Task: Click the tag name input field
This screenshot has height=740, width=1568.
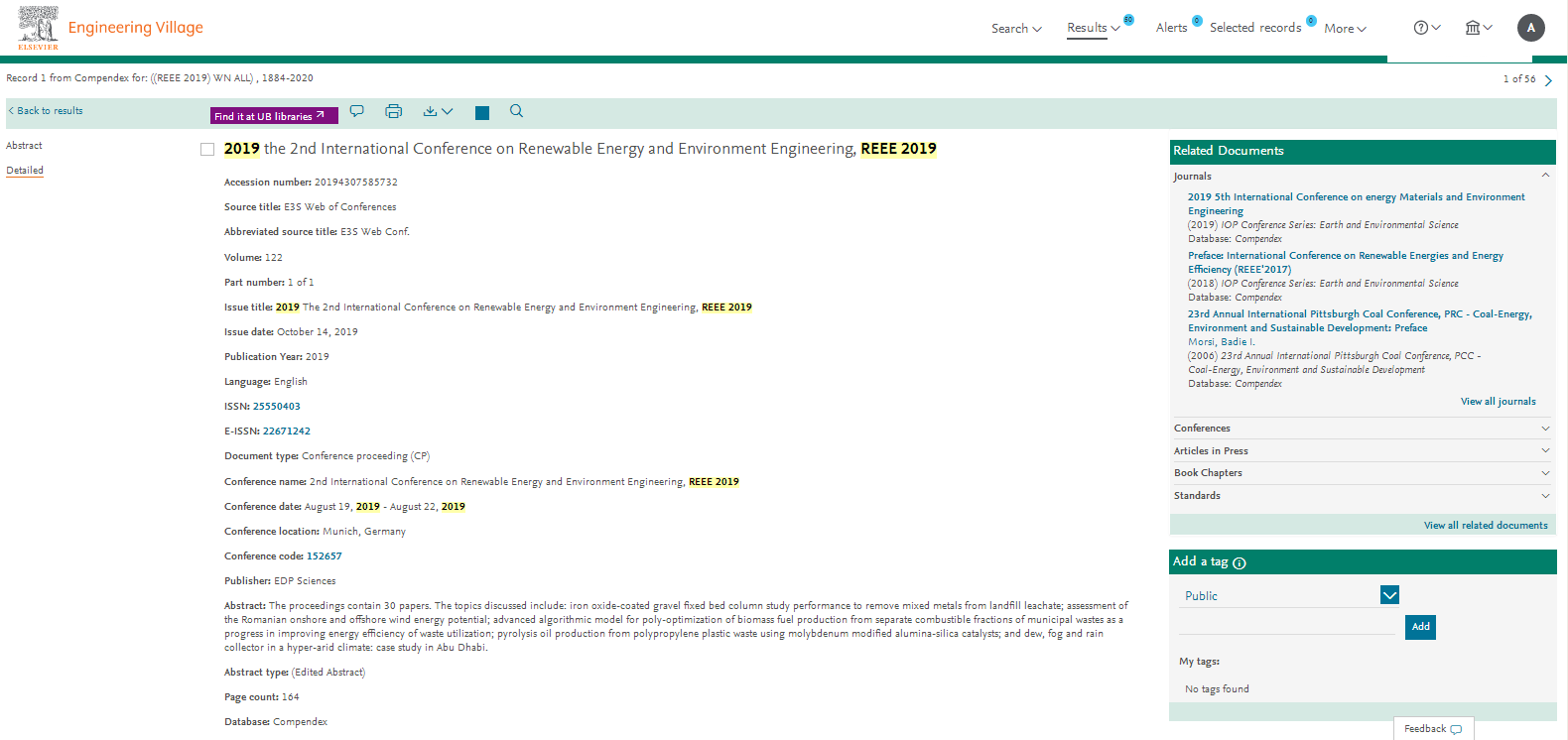Action: (x=1287, y=626)
